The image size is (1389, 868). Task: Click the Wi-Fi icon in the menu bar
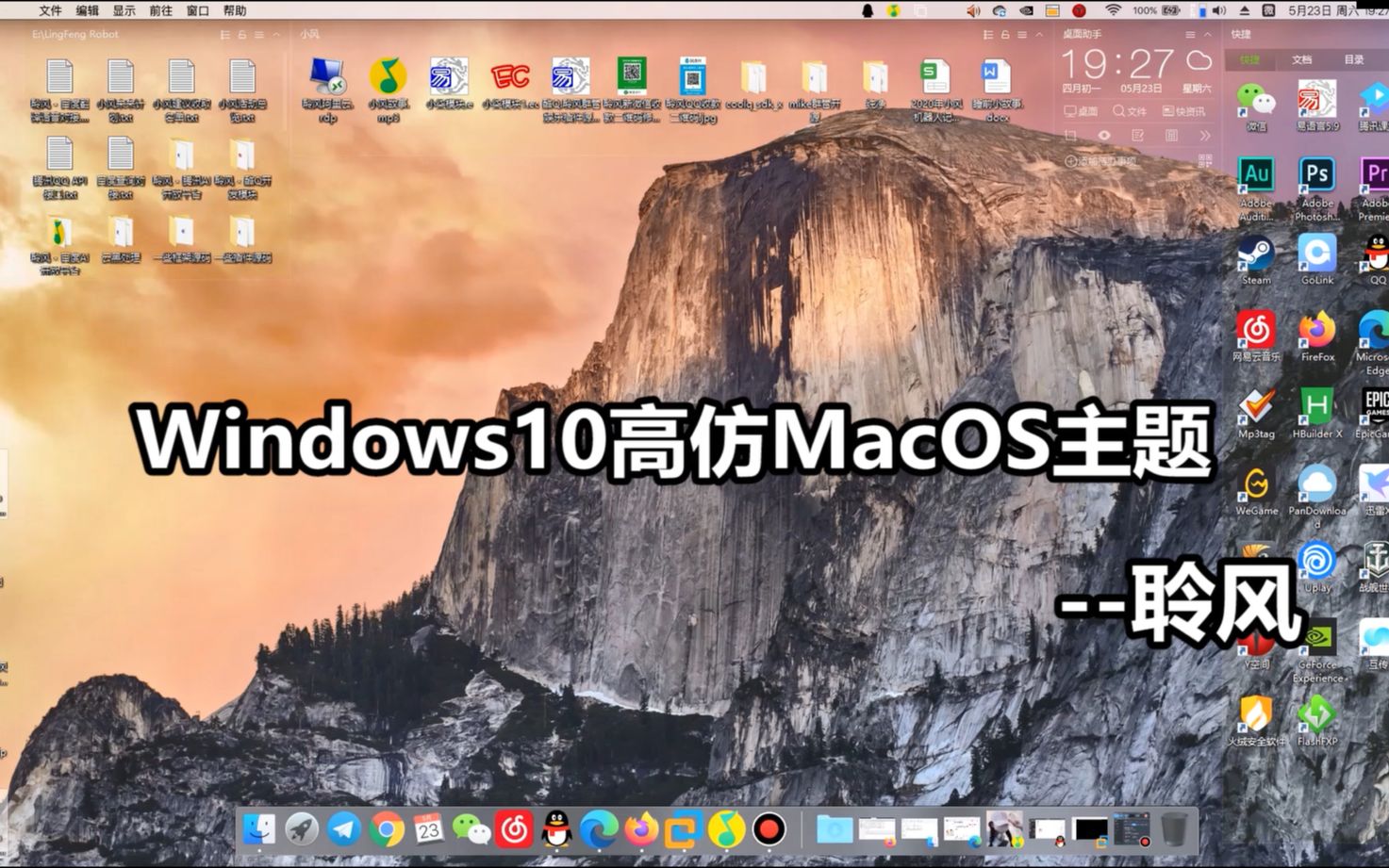1114,10
